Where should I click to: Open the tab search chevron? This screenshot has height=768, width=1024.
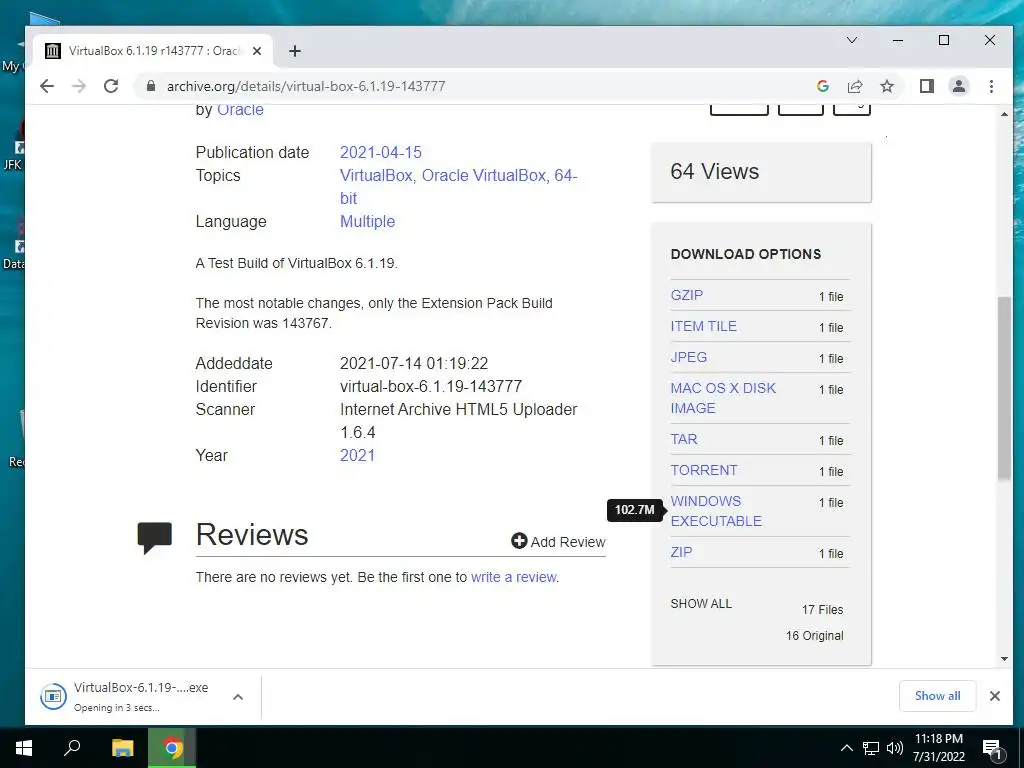tap(852, 40)
